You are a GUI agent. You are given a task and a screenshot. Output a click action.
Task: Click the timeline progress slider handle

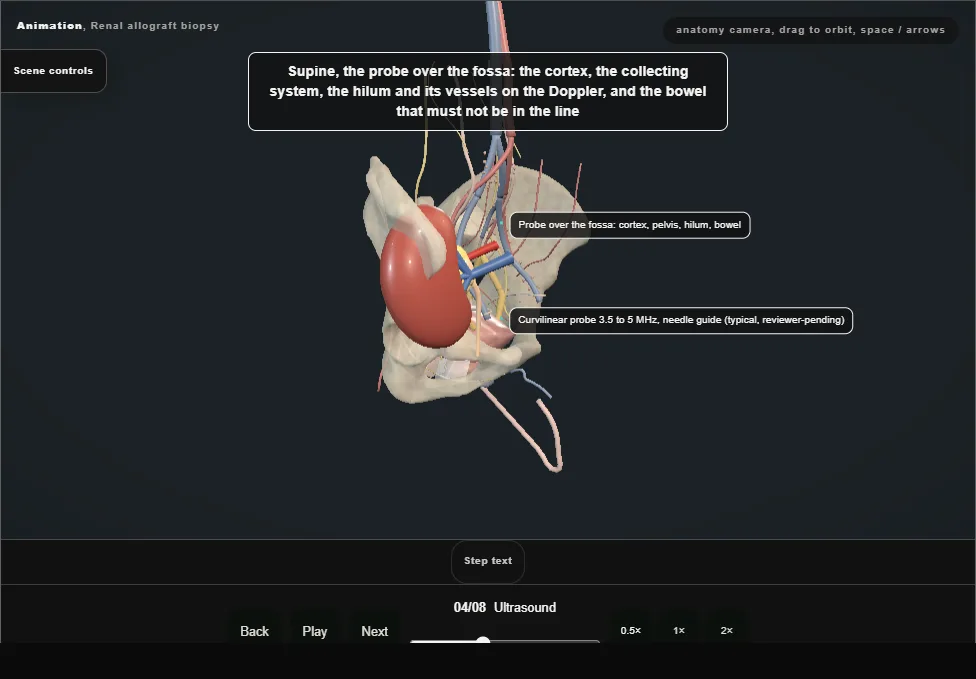point(483,640)
